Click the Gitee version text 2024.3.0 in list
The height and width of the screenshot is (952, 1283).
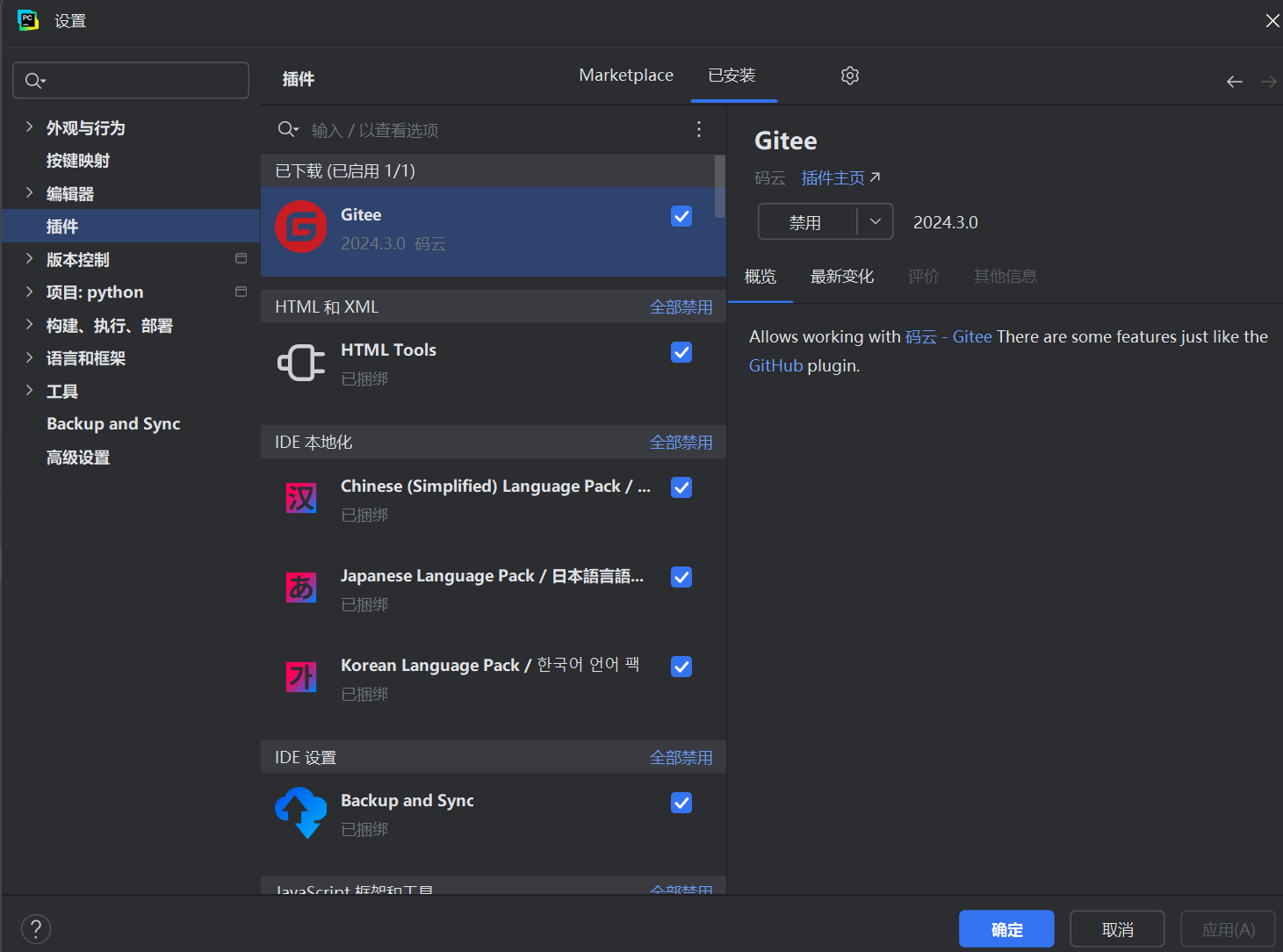click(373, 243)
